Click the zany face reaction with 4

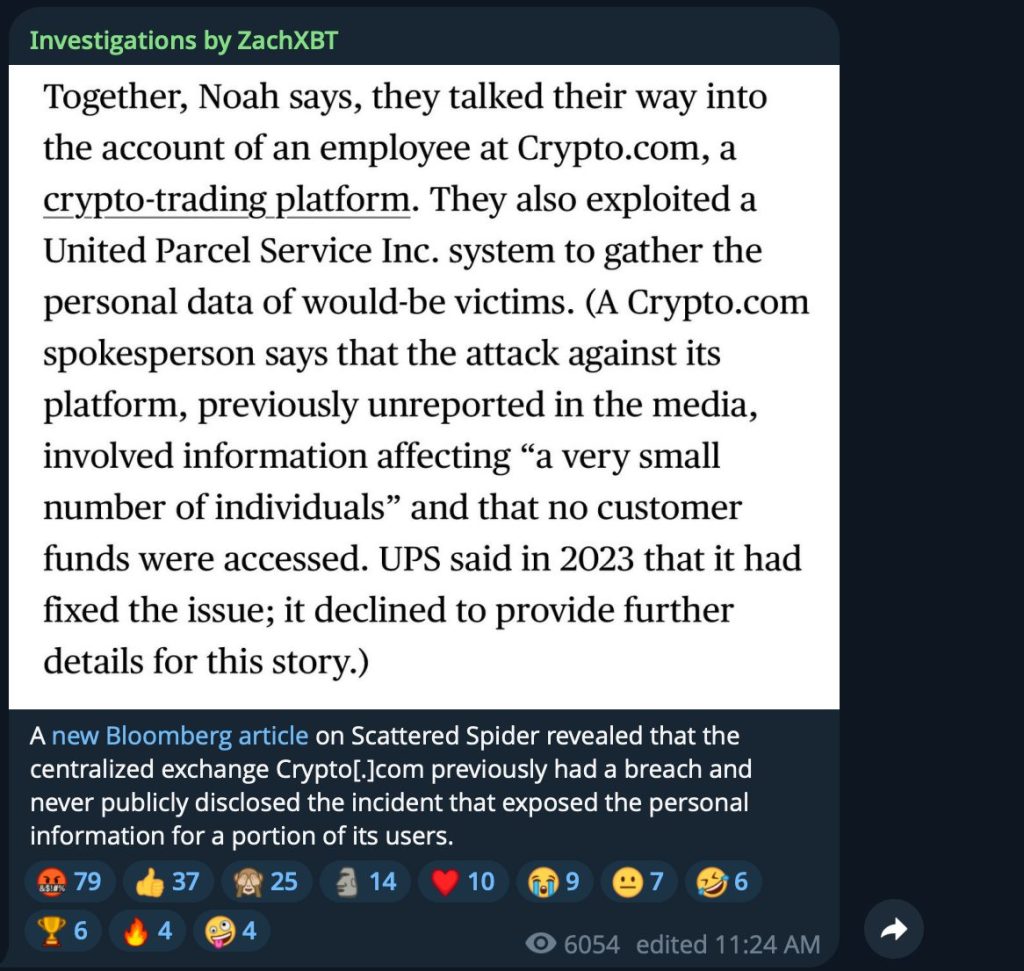(230, 931)
